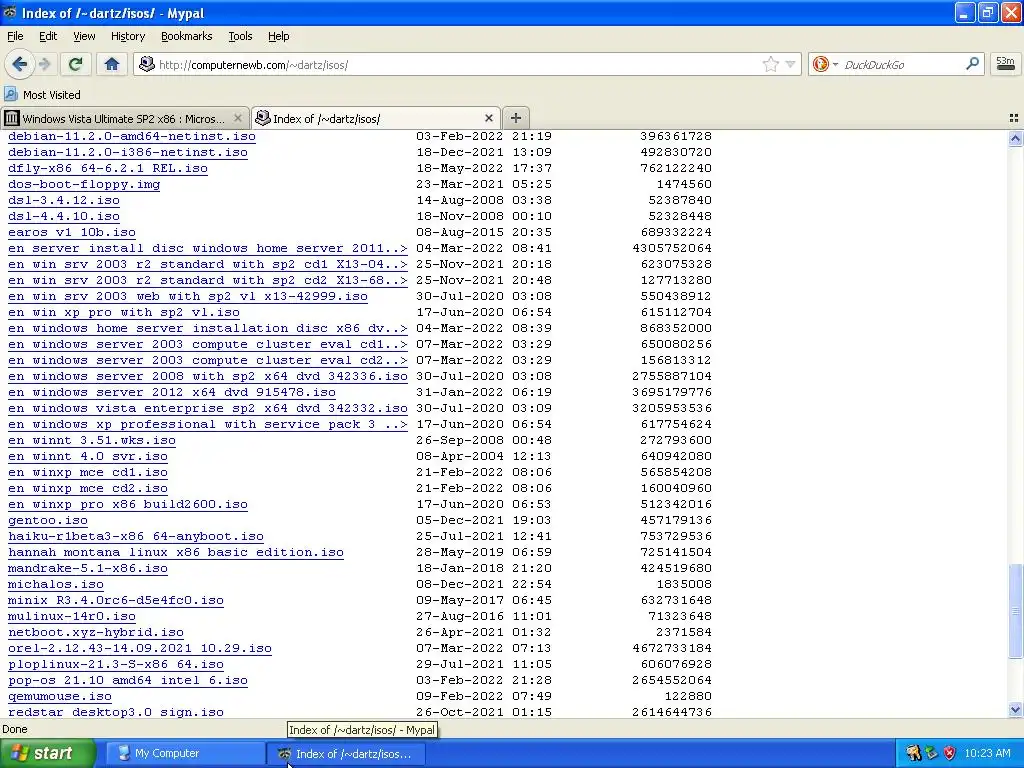1024x768 pixels.
Task: Click the en_winnt_4.0_svr.iso link
Action: coord(88,456)
